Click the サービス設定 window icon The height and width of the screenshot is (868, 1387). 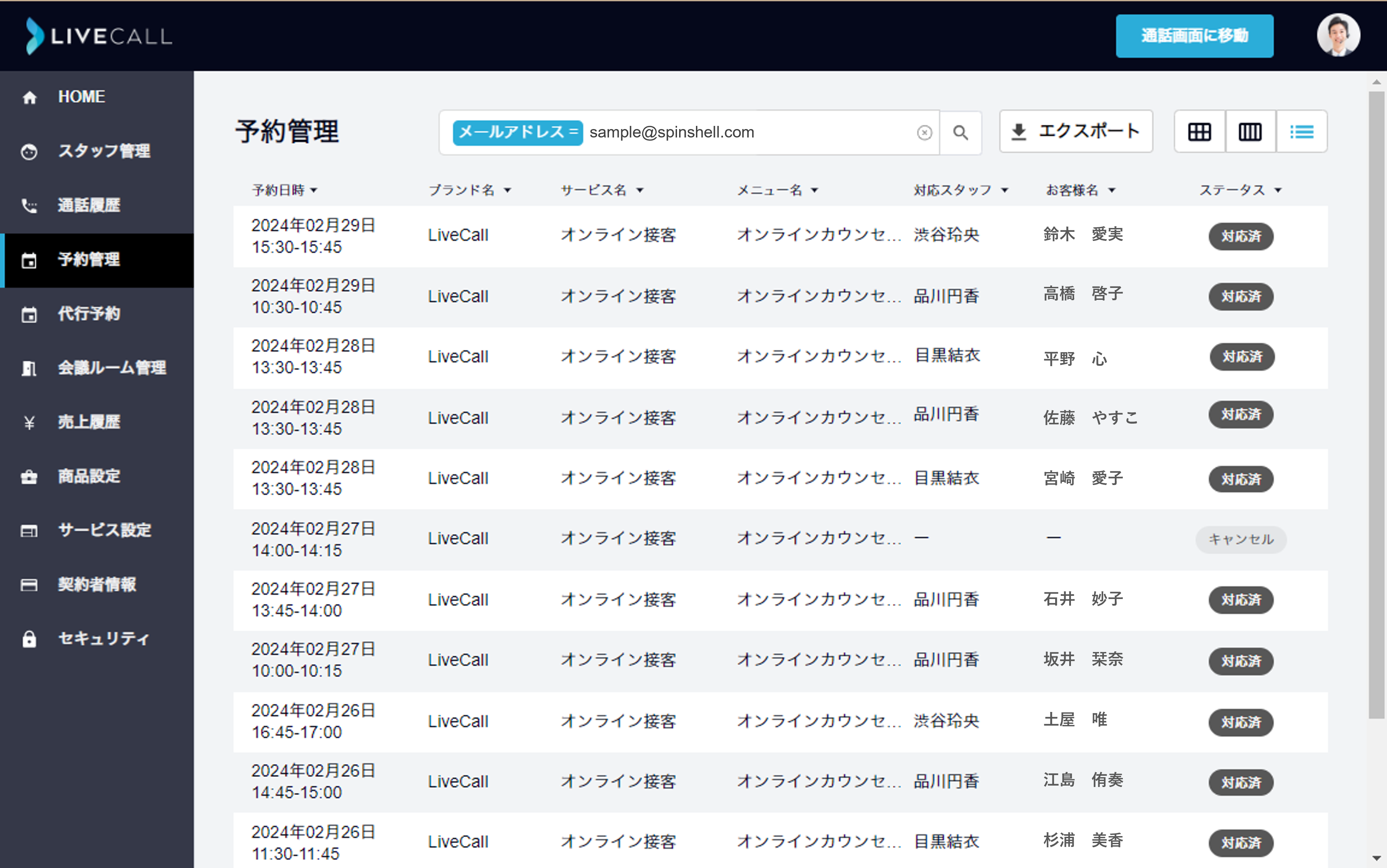tap(29, 530)
